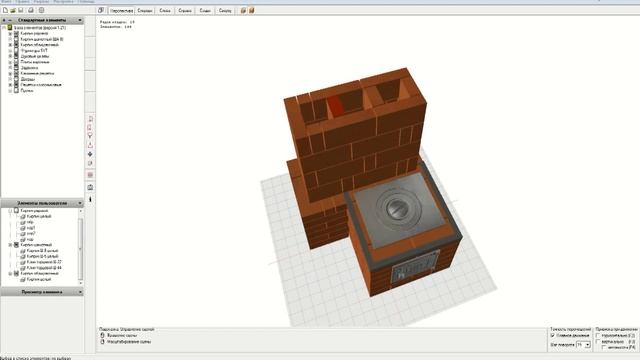Expand Кирпич облицовочный node in standard elements tree
Screen dimensions: 640x360
[10, 45]
